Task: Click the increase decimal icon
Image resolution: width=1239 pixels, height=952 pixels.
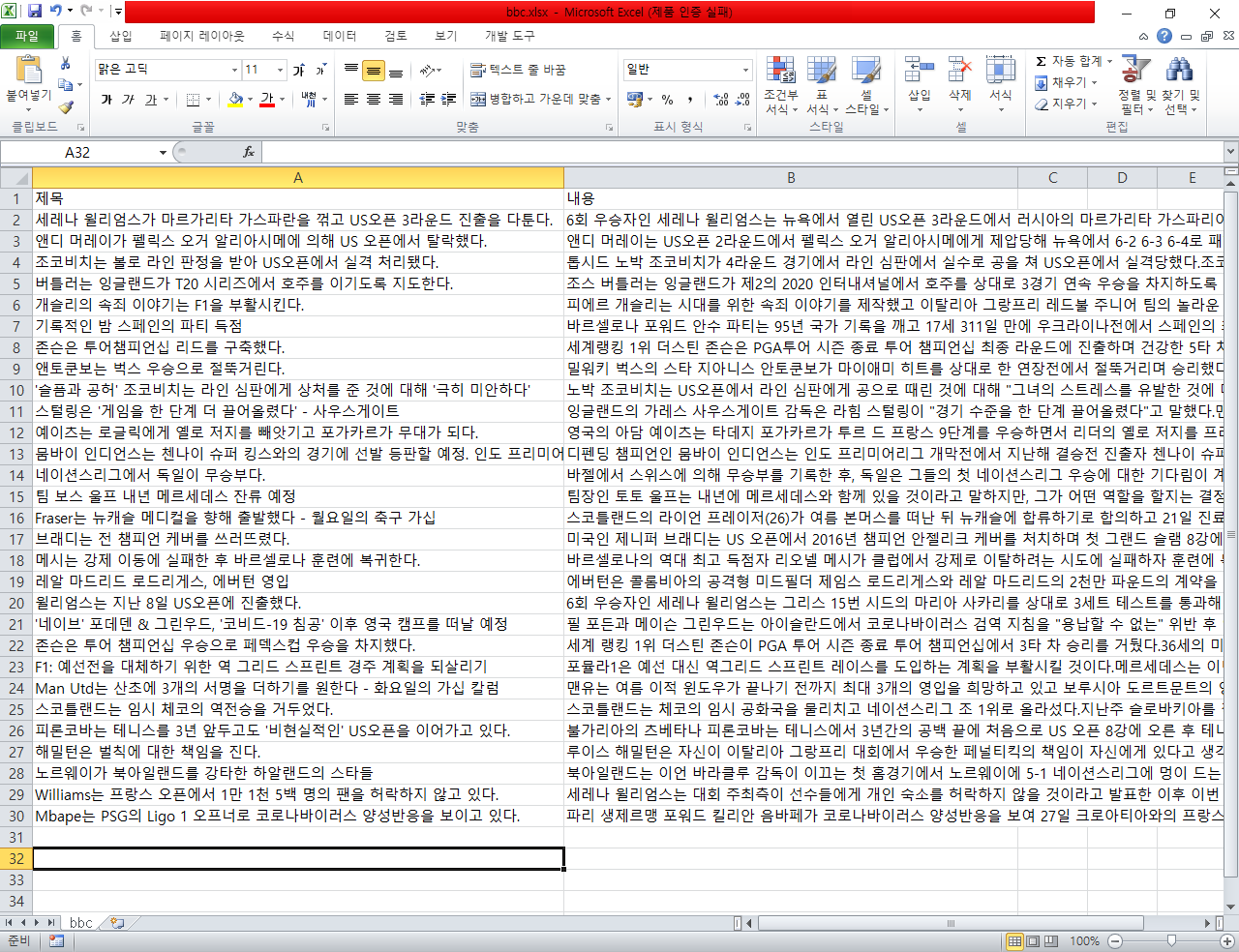Action: 720,99
